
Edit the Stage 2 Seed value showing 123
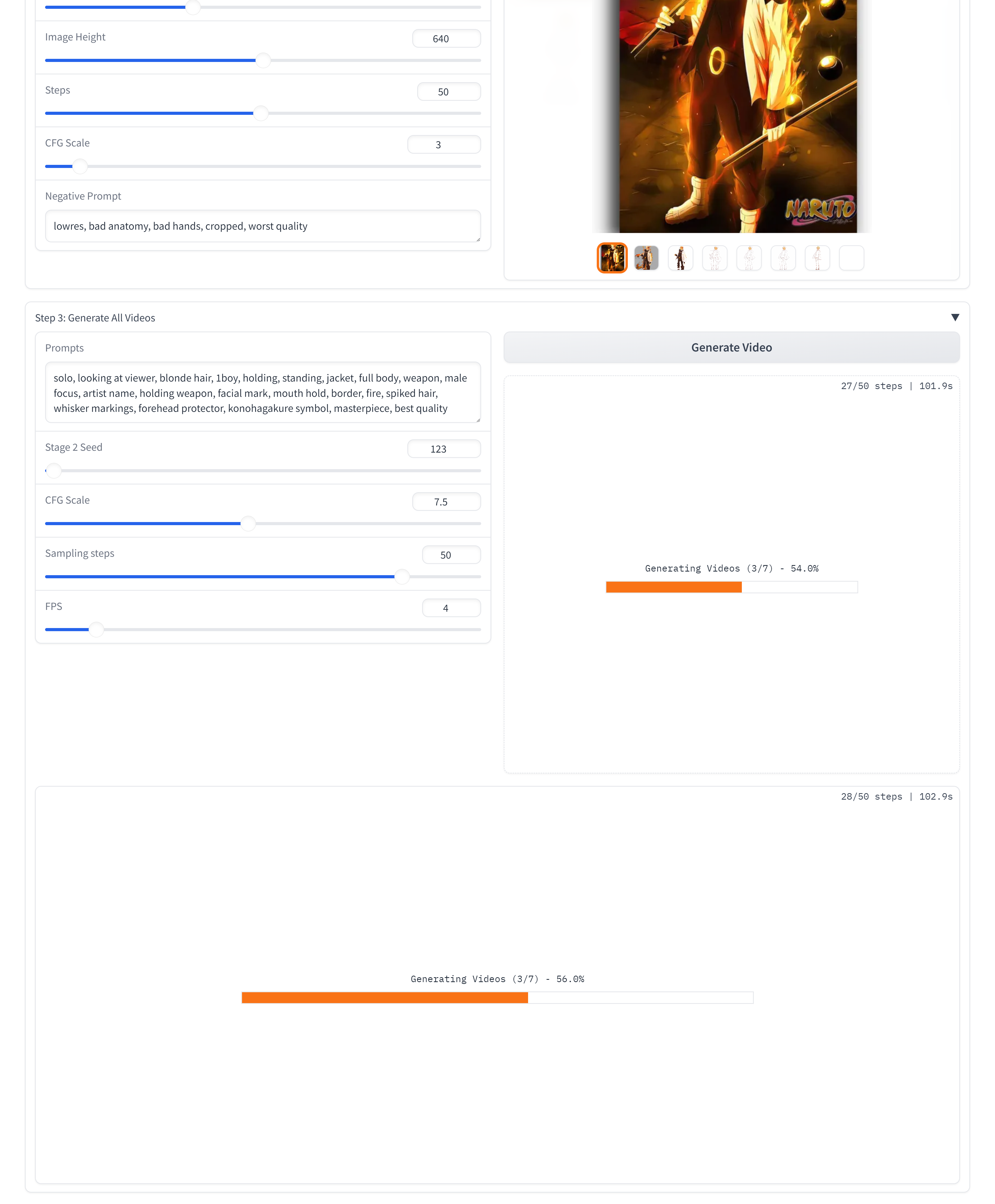pyautogui.click(x=444, y=448)
